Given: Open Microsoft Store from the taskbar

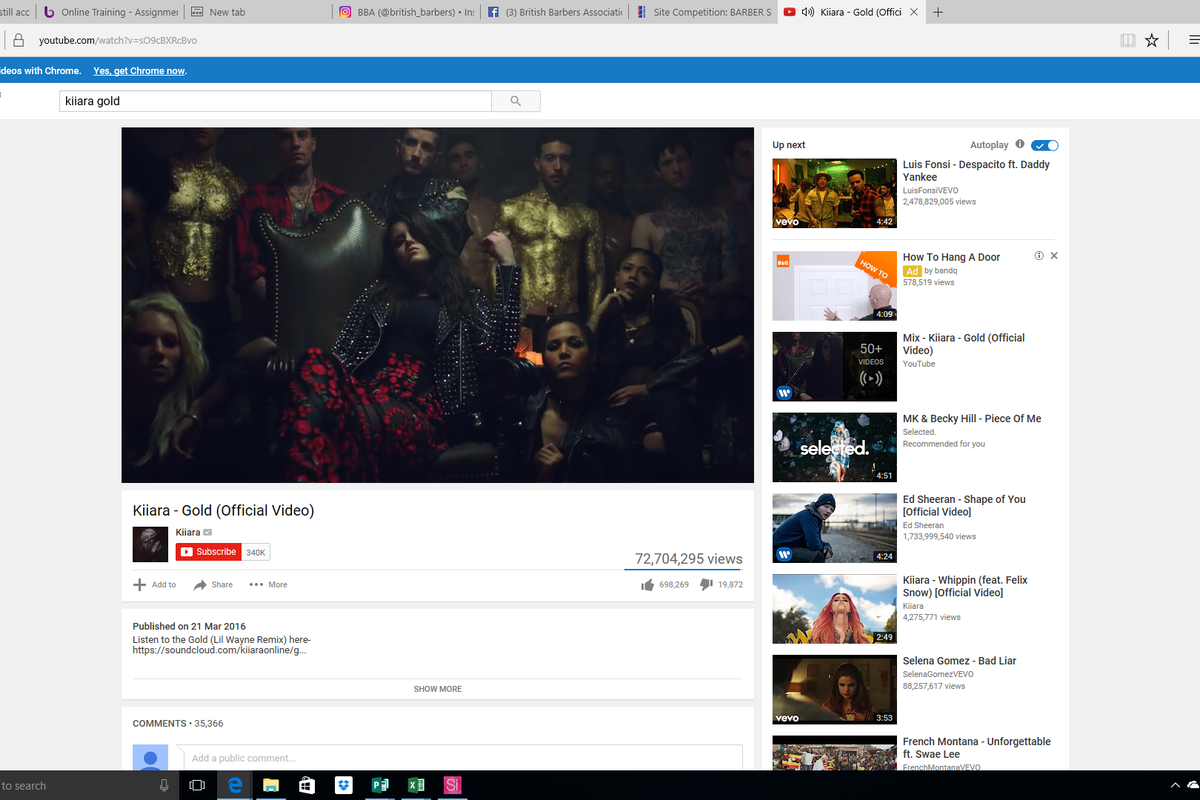Looking at the screenshot, I should [x=307, y=786].
